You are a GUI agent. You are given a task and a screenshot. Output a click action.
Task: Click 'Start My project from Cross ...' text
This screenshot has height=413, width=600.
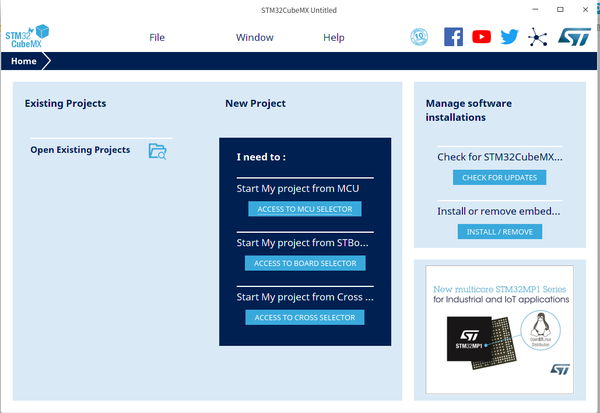pos(305,297)
